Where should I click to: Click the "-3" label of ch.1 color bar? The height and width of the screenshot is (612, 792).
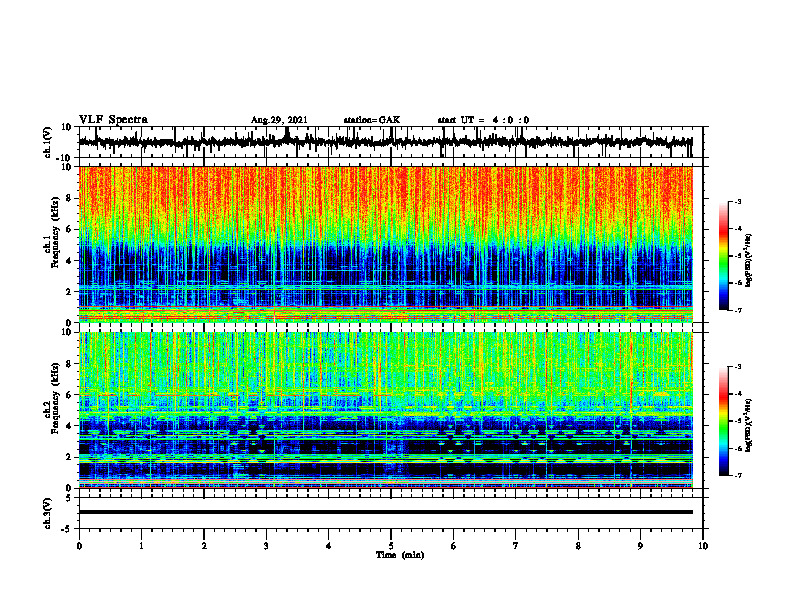(737, 201)
